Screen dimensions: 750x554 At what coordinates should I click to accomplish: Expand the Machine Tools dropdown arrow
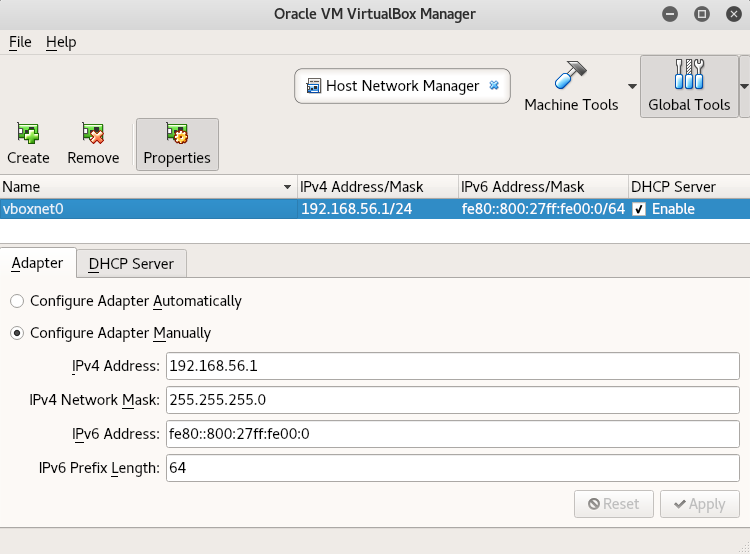click(632, 87)
